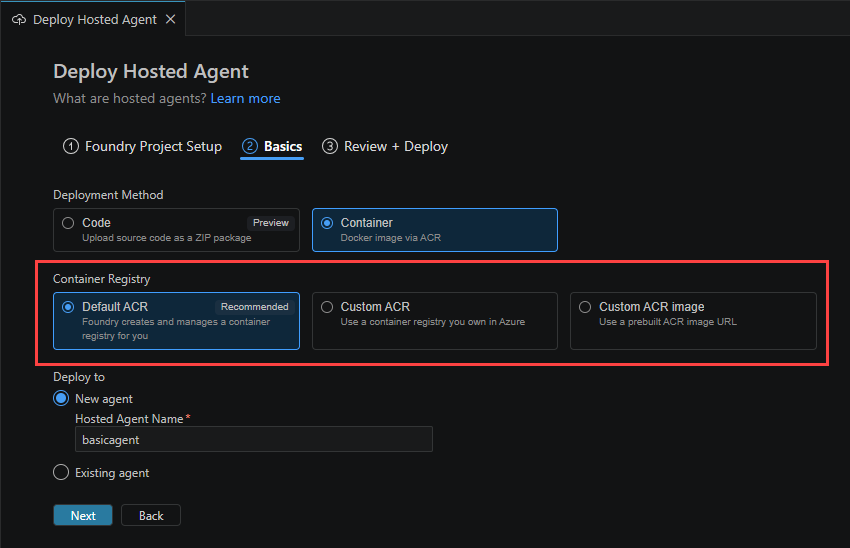This screenshot has height=548, width=850.
Task: Select the New agent radio button
Action: [61, 398]
